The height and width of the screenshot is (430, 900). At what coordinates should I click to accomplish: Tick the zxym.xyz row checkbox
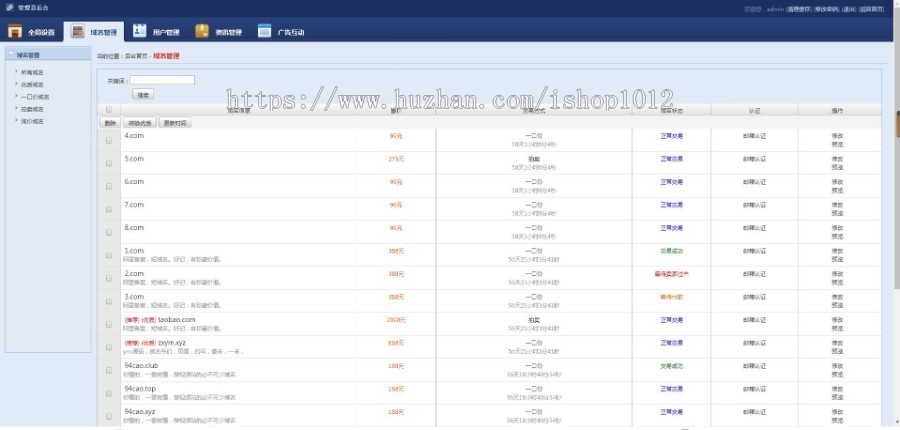click(x=109, y=347)
